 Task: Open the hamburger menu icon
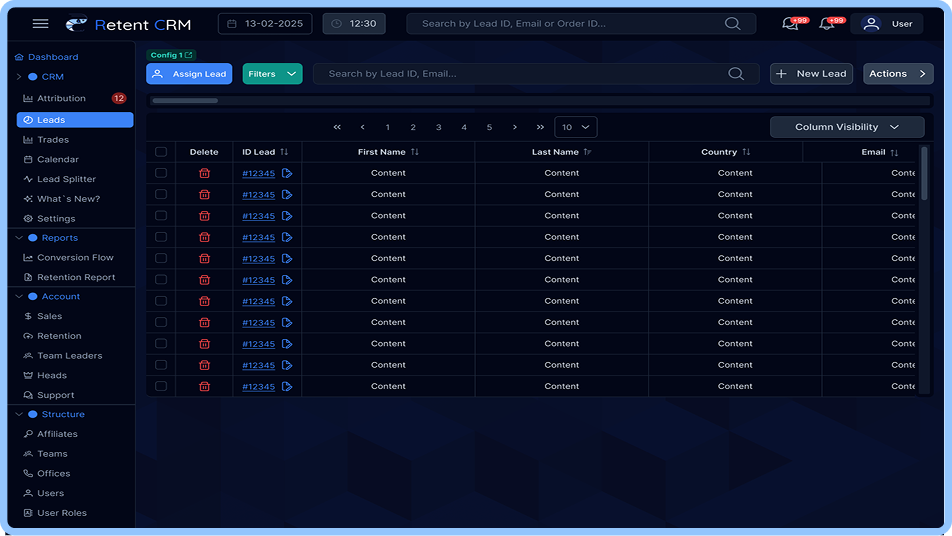[x=41, y=24]
